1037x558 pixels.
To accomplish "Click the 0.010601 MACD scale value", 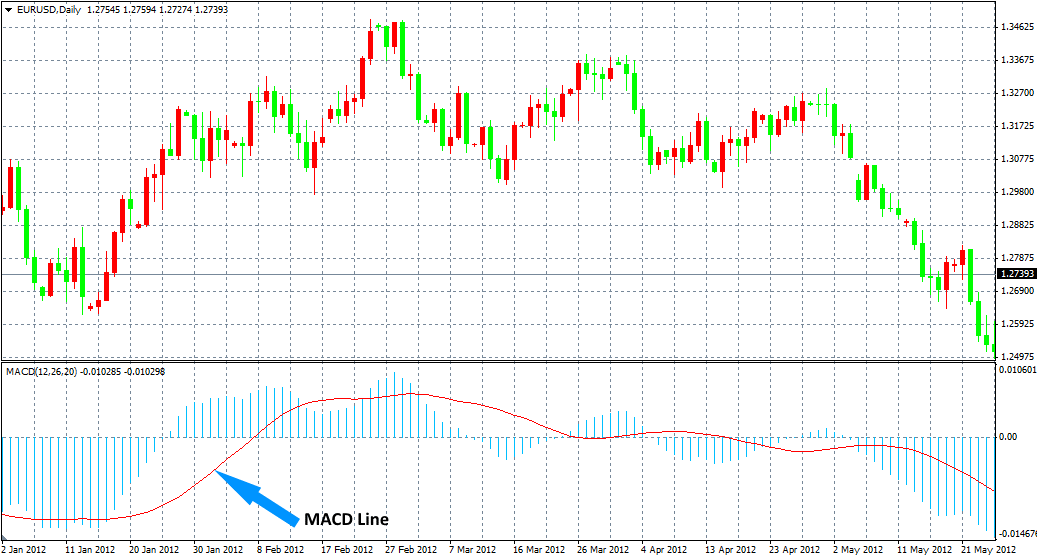I will click(1016, 371).
